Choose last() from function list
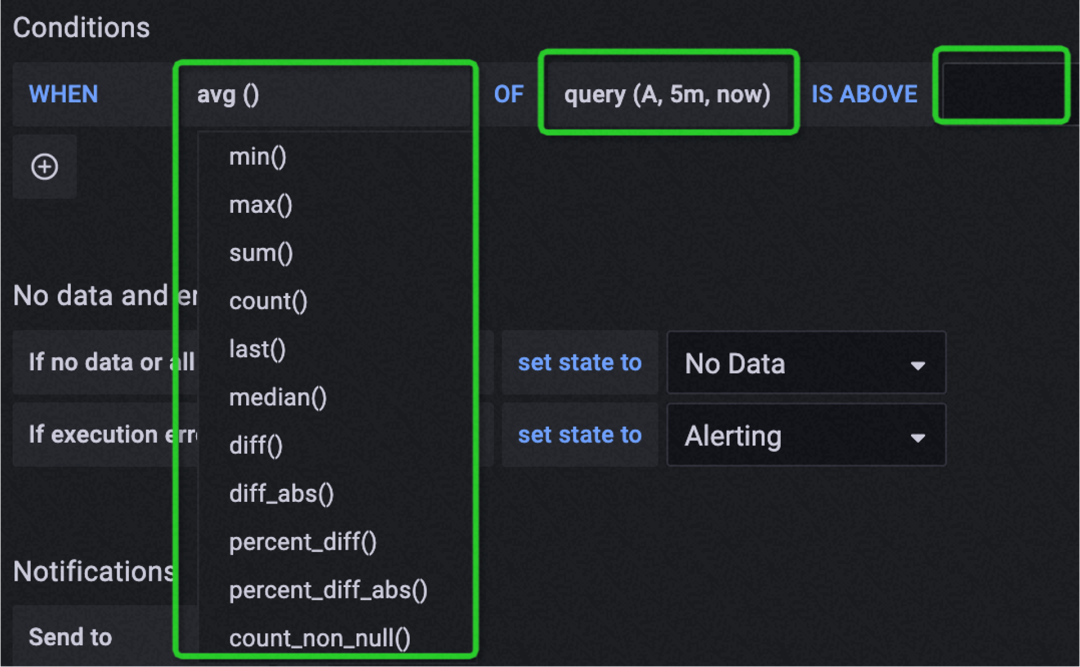The width and height of the screenshot is (1080, 667). point(257,349)
